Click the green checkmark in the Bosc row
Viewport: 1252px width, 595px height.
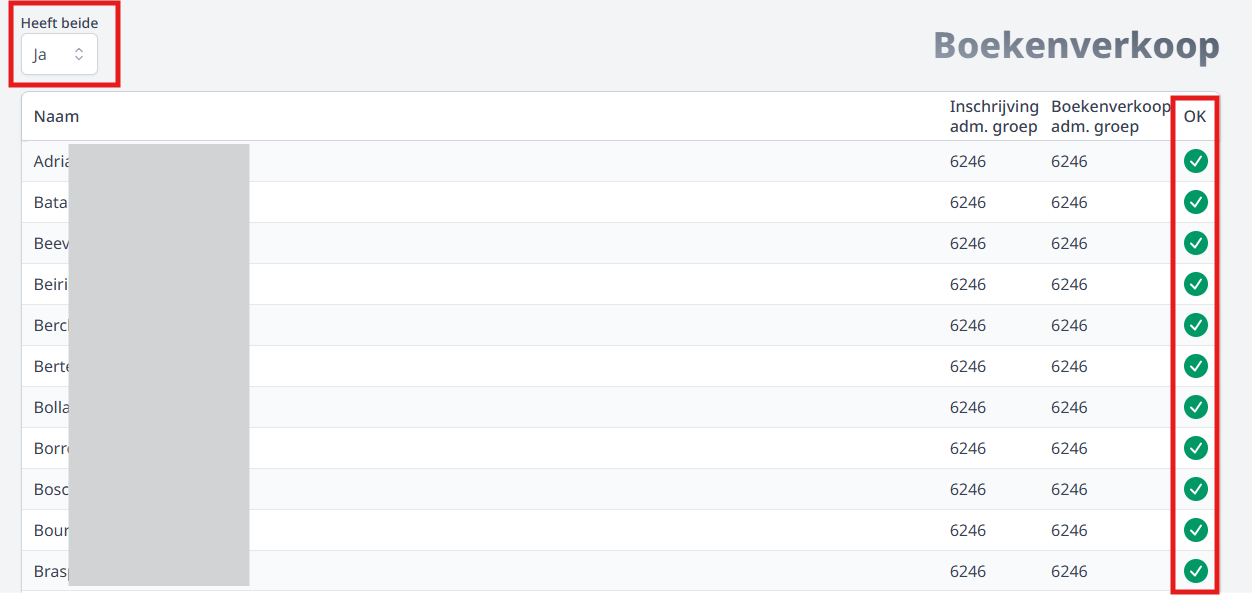click(x=1195, y=489)
